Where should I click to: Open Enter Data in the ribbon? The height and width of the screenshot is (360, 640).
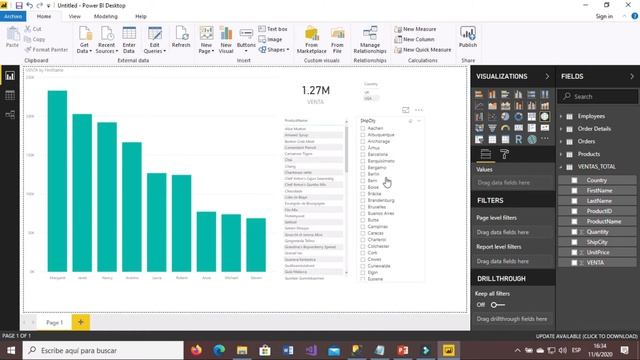pyautogui.click(x=129, y=40)
